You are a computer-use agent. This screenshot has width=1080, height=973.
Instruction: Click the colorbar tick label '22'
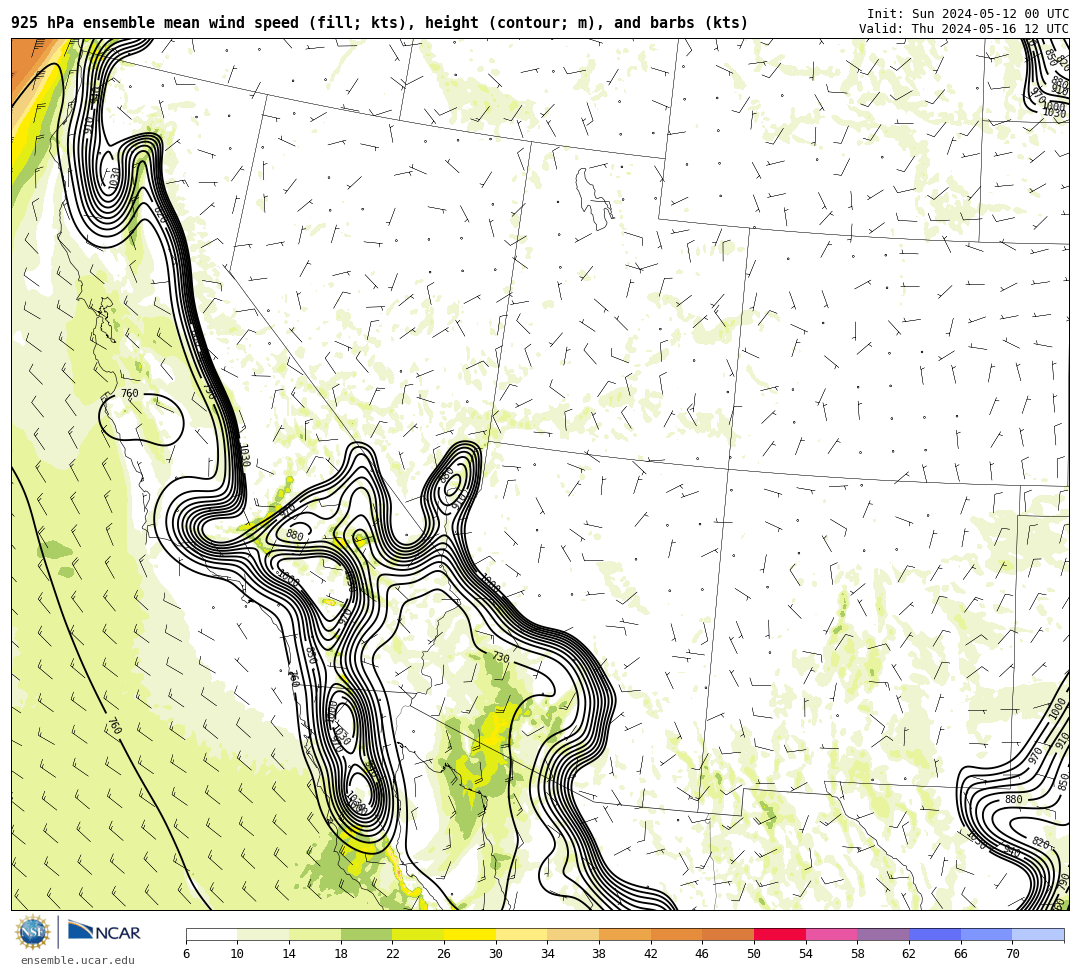click(393, 954)
